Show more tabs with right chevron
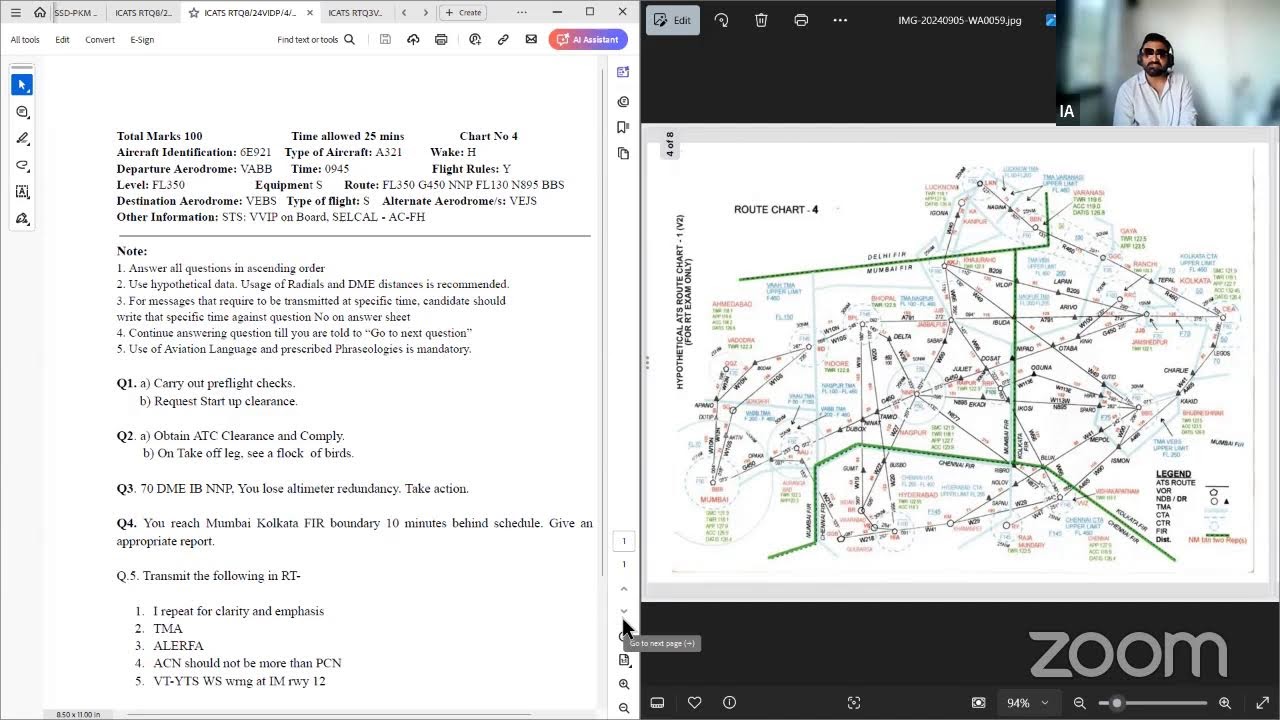The width and height of the screenshot is (1280, 720). 425,13
